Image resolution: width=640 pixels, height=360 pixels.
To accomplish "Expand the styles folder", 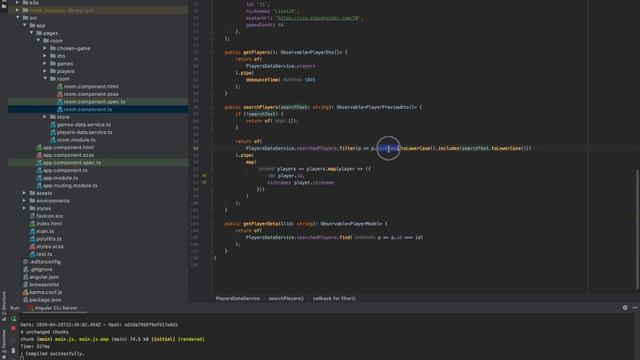I will 24,208.
